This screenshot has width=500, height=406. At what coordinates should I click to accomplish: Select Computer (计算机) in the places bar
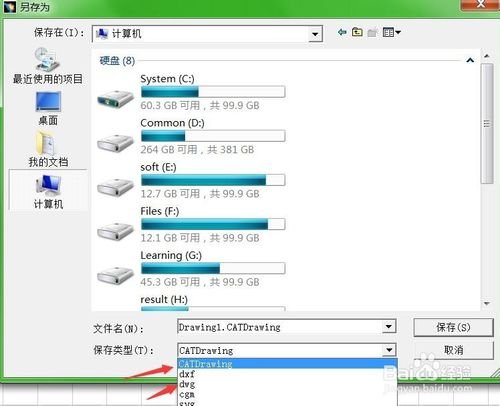(x=48, y=191)
